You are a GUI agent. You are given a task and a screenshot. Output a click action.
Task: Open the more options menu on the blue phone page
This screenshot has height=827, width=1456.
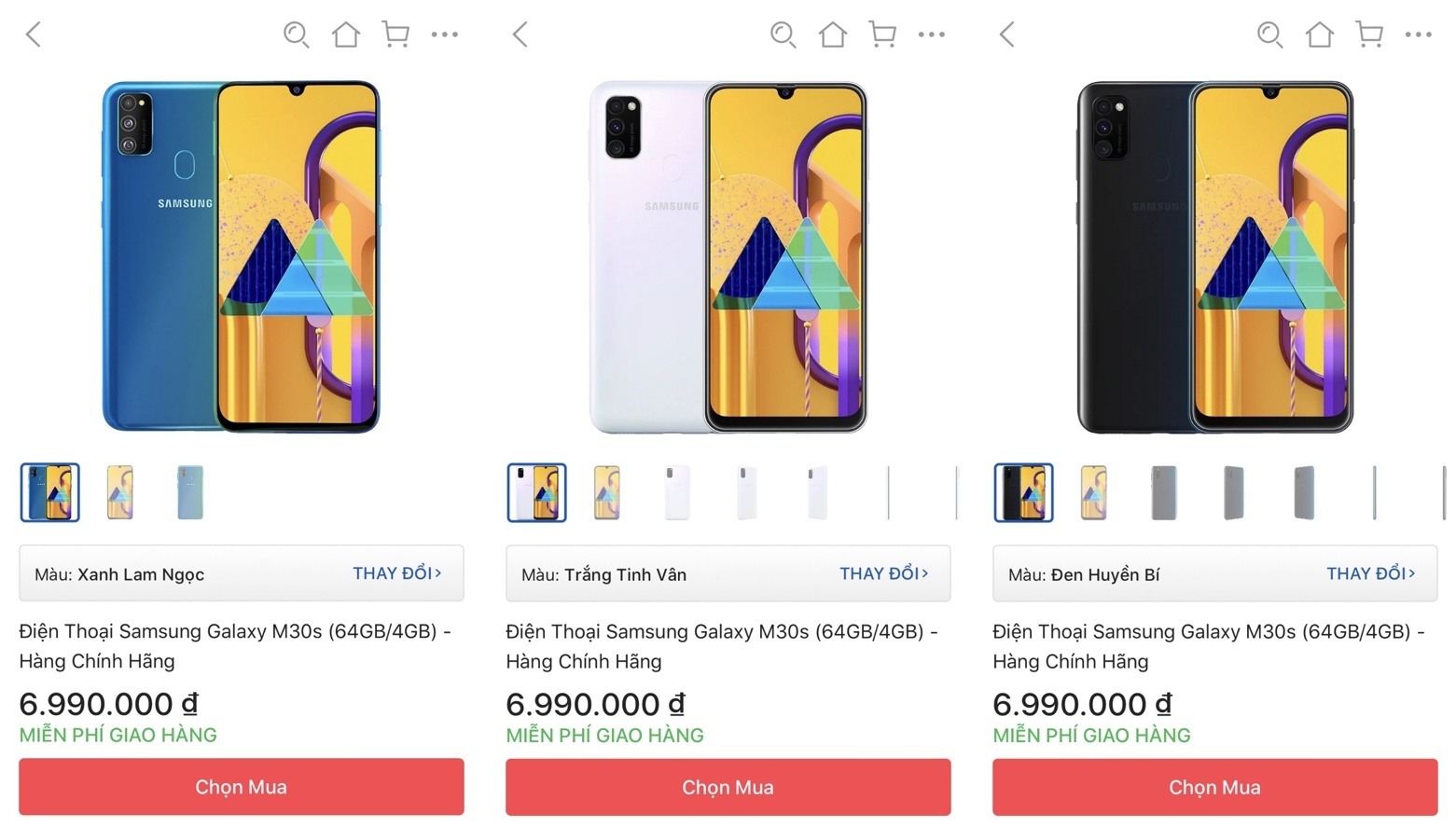445,34
